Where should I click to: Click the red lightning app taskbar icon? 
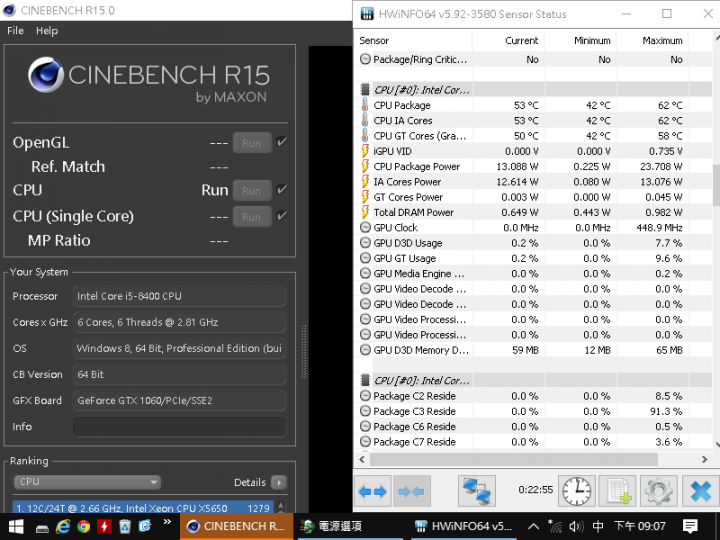(x=104, y=526)
